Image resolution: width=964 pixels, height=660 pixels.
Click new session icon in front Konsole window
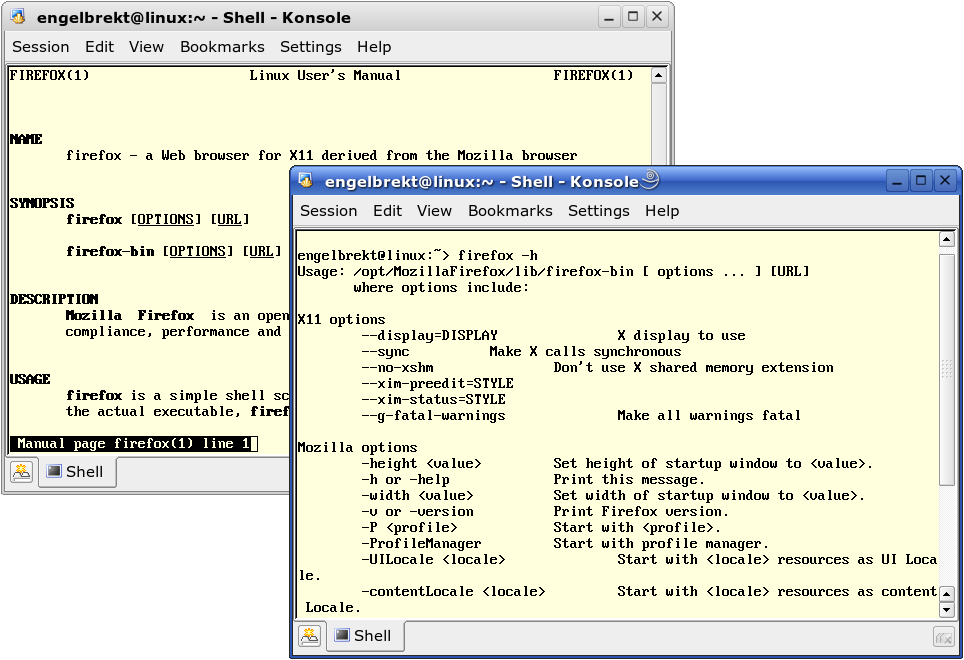(x=309, y=636)
